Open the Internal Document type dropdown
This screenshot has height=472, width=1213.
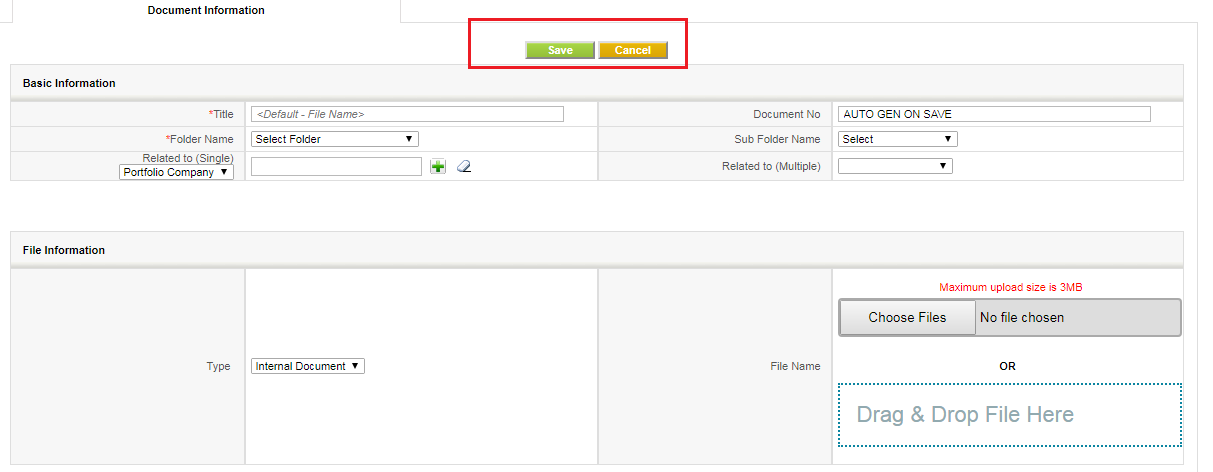[x=308, y=366]
